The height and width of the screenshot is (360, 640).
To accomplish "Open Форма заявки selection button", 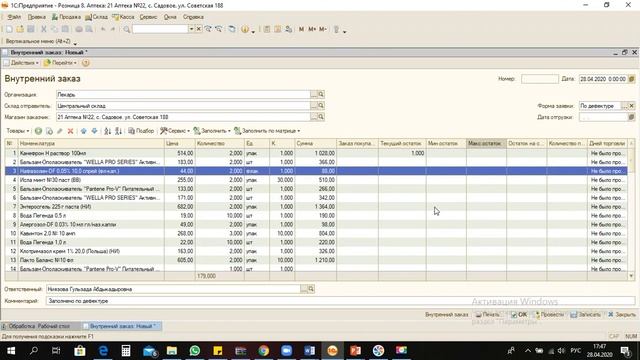I will coord(624,106).
